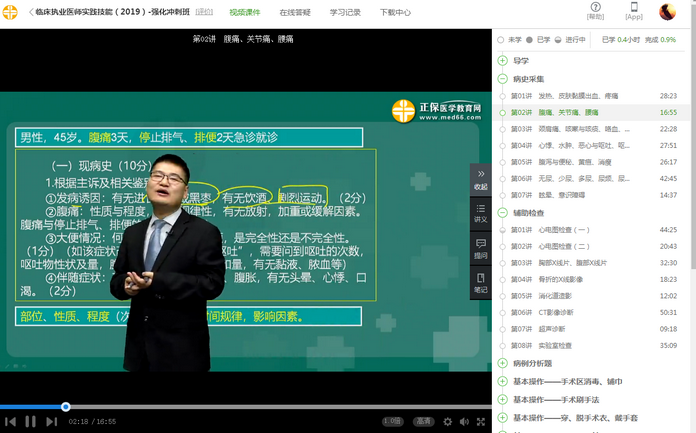696x433 pixels.
Task: Go back to the previous lecture video
Action: (x=10, y=422)
